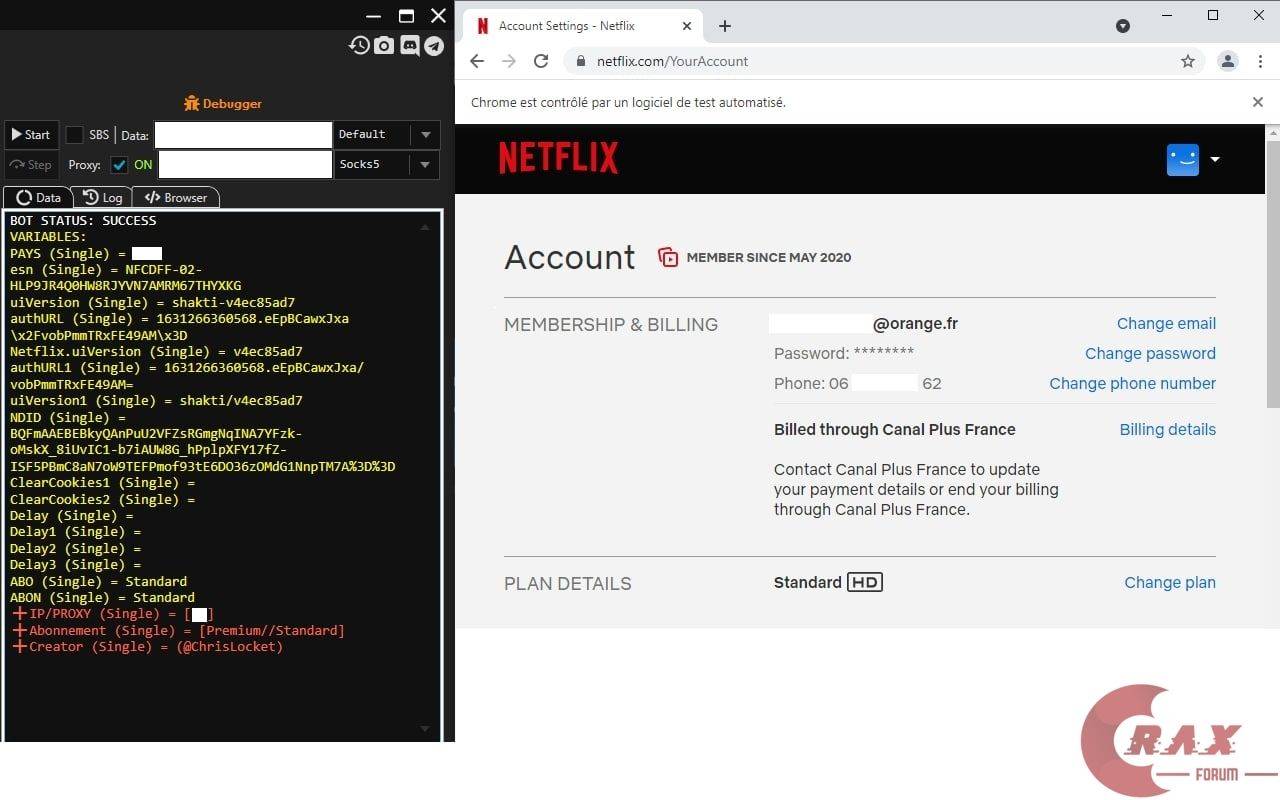Click the up arrow of debugger output scrollbar
Viewport: 1280px width, 800px height.
point(425,227)
